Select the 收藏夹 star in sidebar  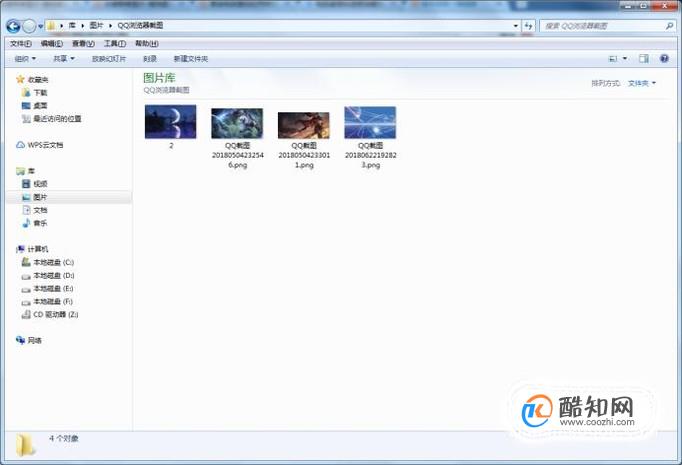tap(20, 80)
